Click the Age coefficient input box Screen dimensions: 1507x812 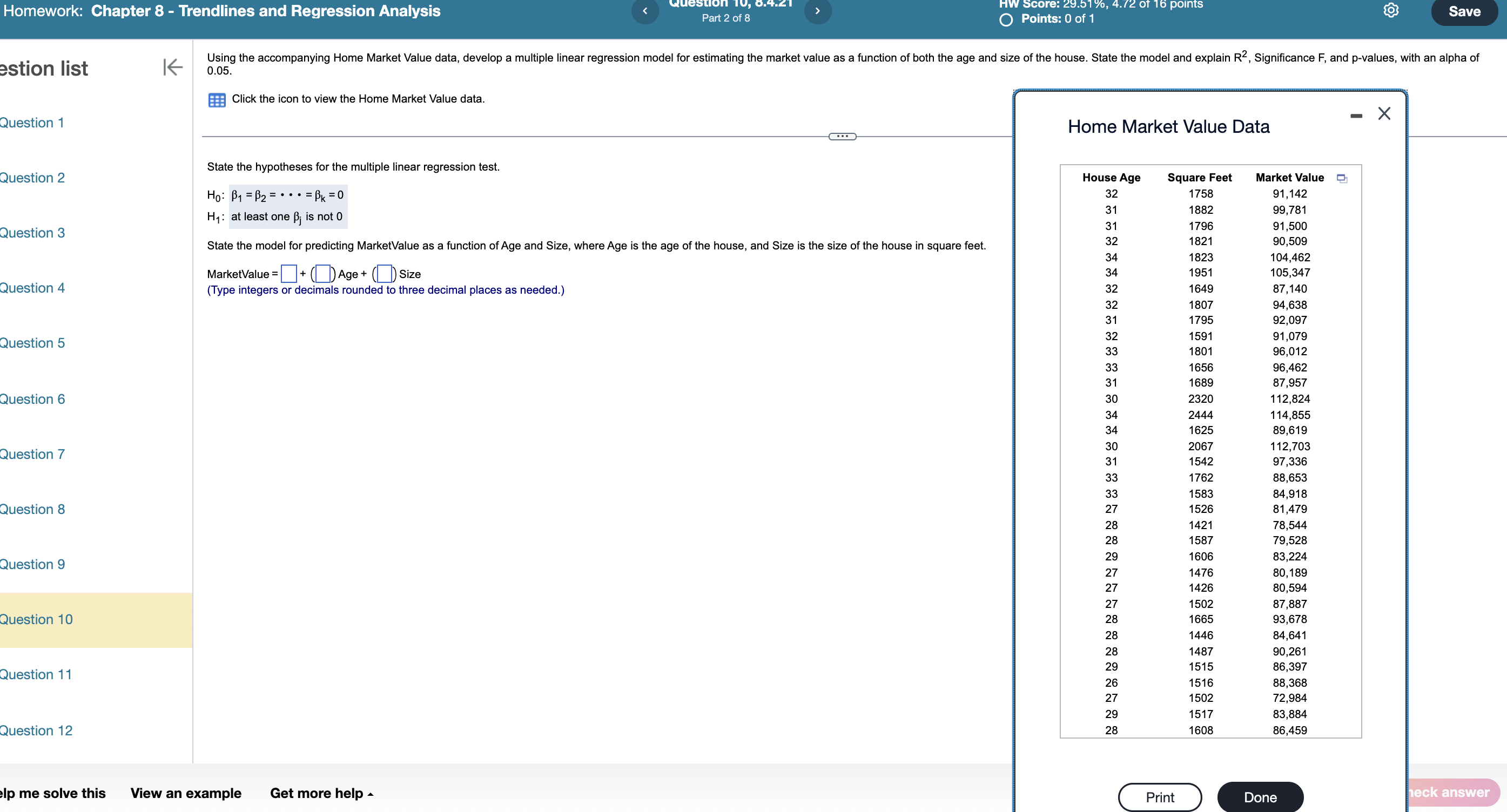coord(322,274)
